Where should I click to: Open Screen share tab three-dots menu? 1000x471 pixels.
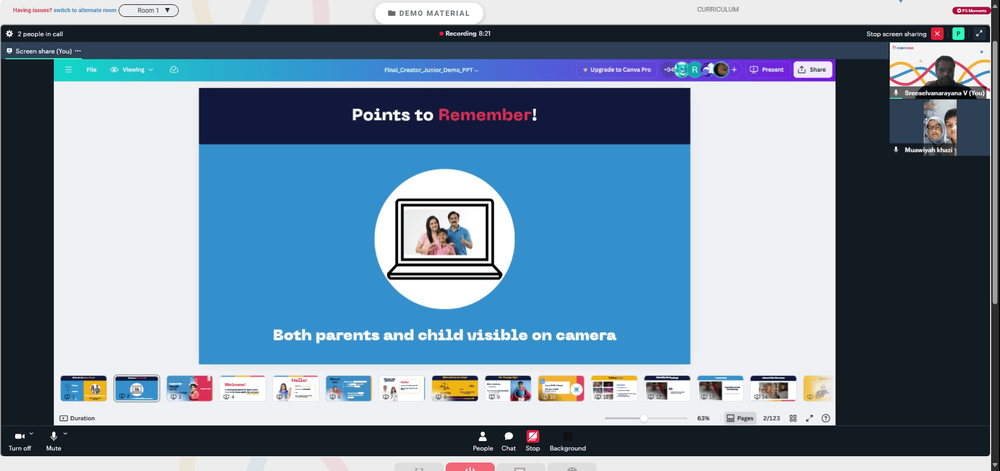[78, 51]
